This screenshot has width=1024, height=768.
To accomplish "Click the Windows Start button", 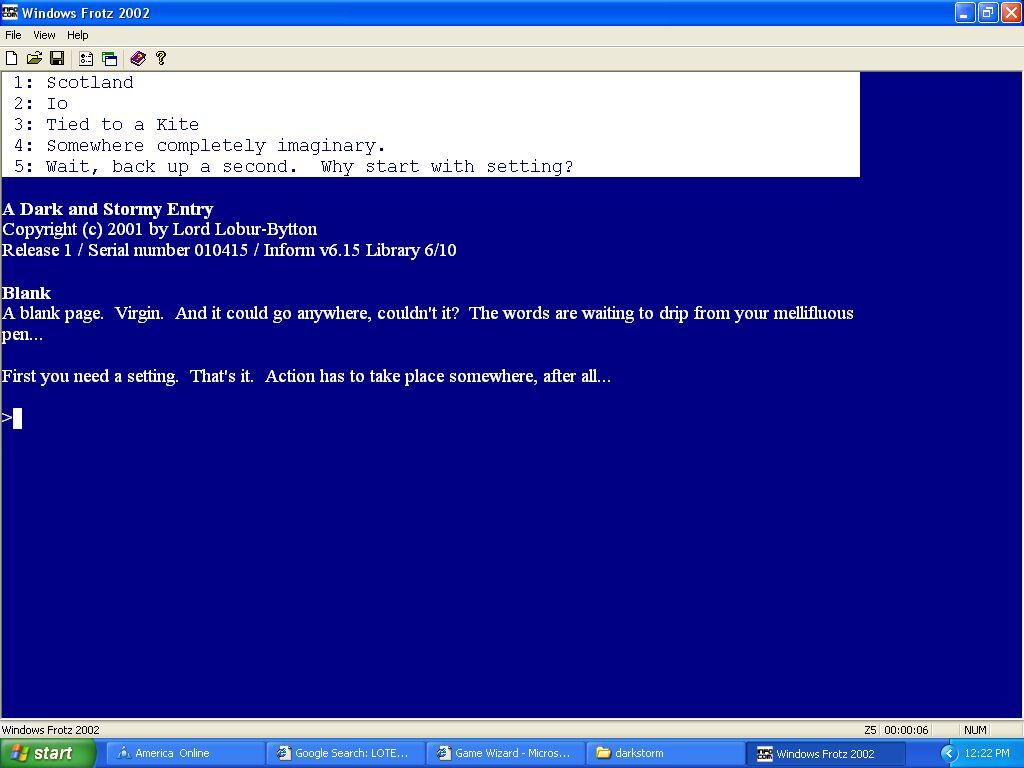I will 48,754.
